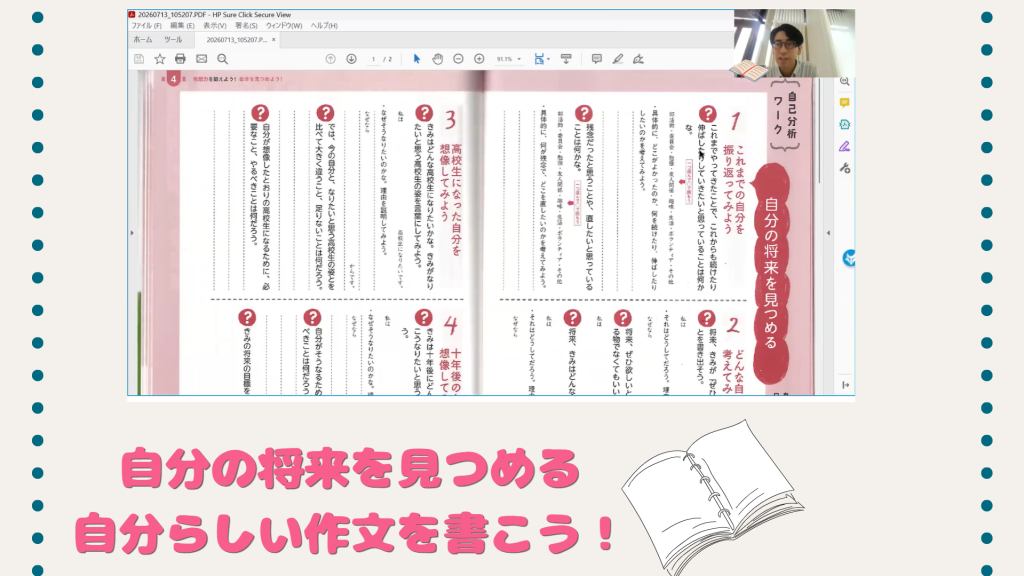Add a sticky note comment
The image size is (1024, 576).
click(596, 59)
